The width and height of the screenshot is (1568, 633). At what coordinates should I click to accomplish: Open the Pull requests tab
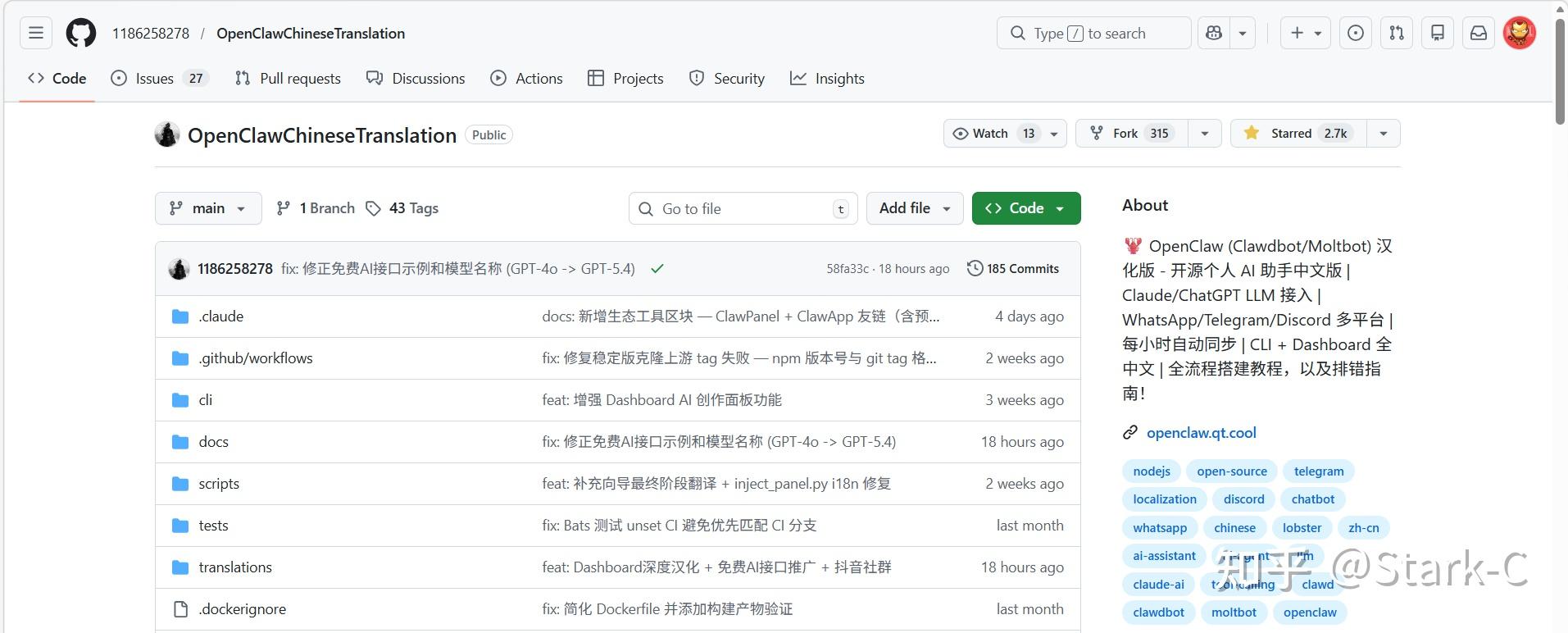pos(288,79)
